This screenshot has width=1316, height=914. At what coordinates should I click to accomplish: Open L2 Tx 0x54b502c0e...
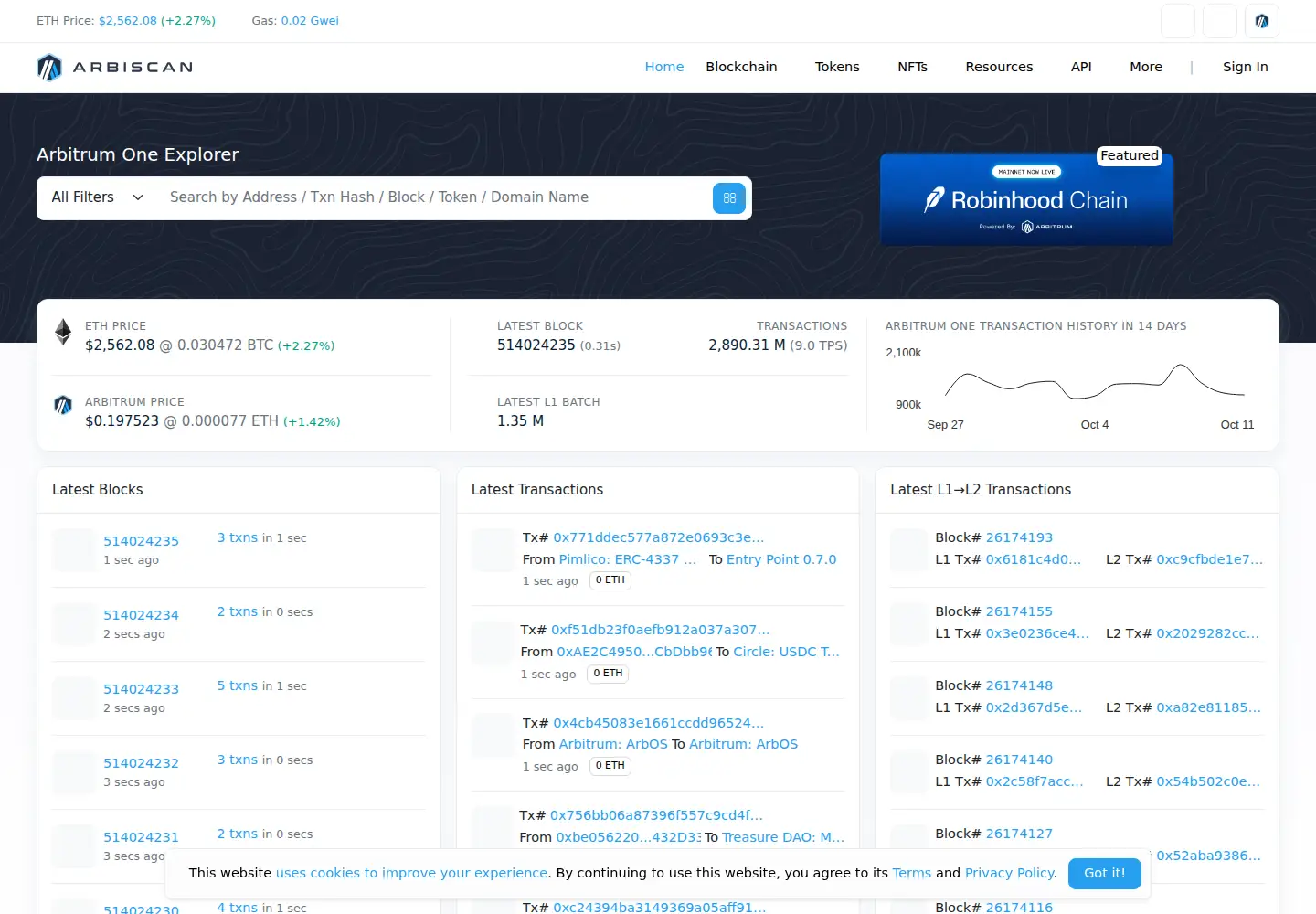1208,781
